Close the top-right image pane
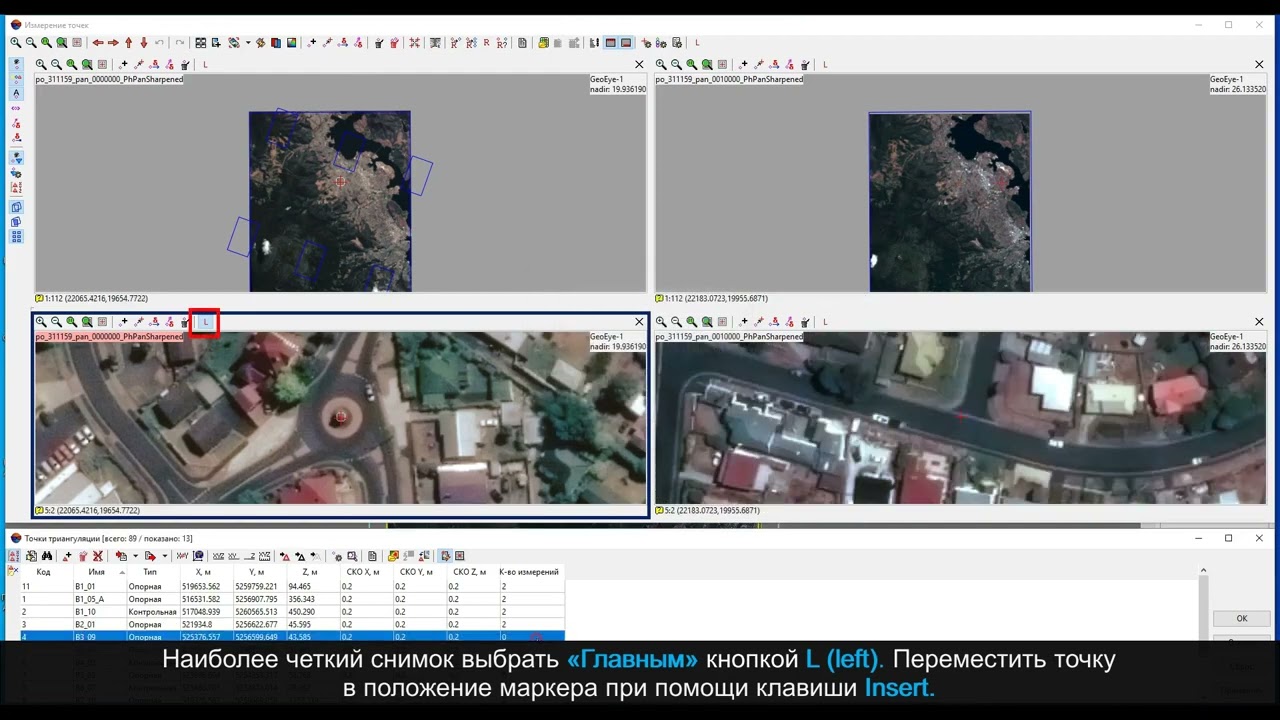 tap(1259, 65)
